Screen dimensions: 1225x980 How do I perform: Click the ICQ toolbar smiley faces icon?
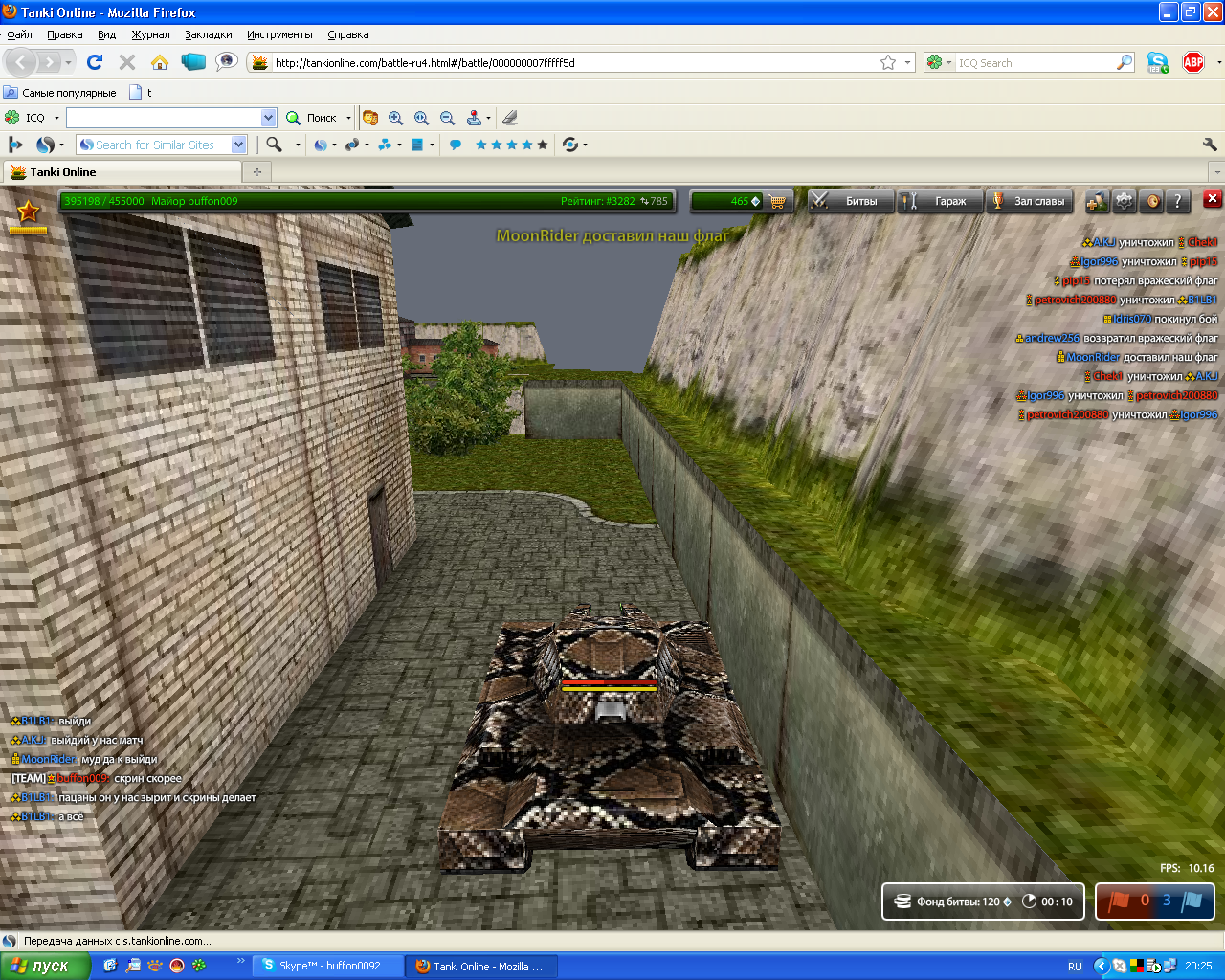click(x=370, y=118)
